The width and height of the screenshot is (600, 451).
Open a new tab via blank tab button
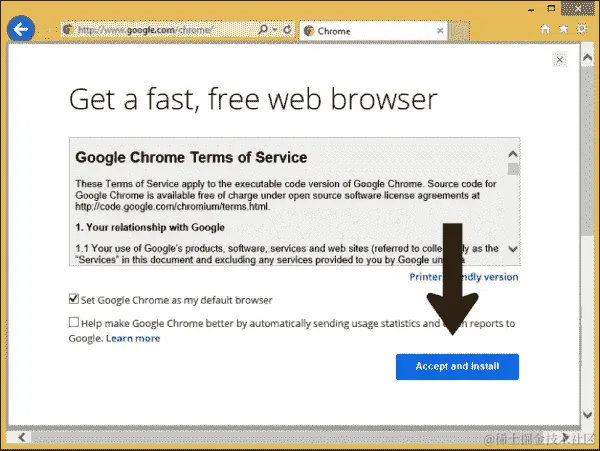[459, 31]
